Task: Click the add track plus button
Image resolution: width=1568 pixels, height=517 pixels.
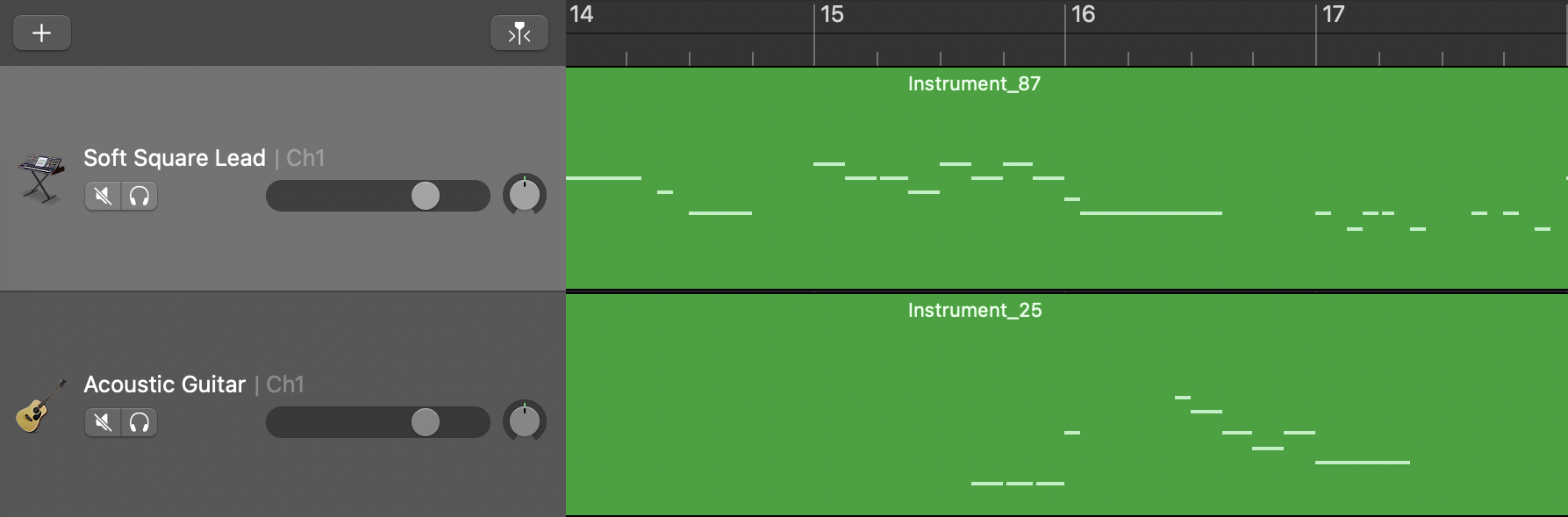Action: coord(41,33)
